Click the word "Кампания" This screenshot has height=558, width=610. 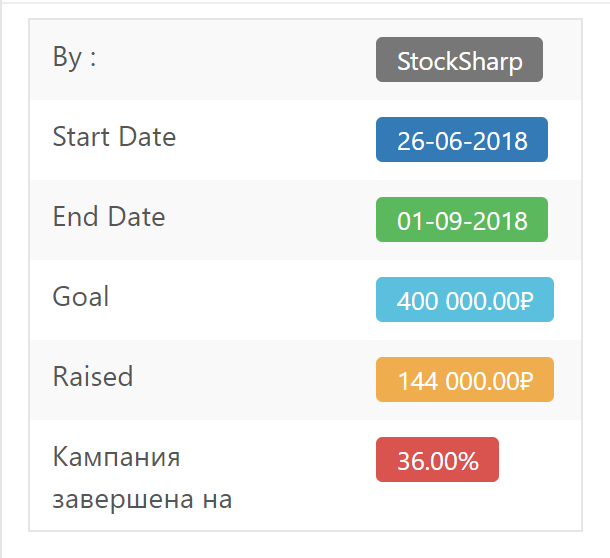pos(116,458)
